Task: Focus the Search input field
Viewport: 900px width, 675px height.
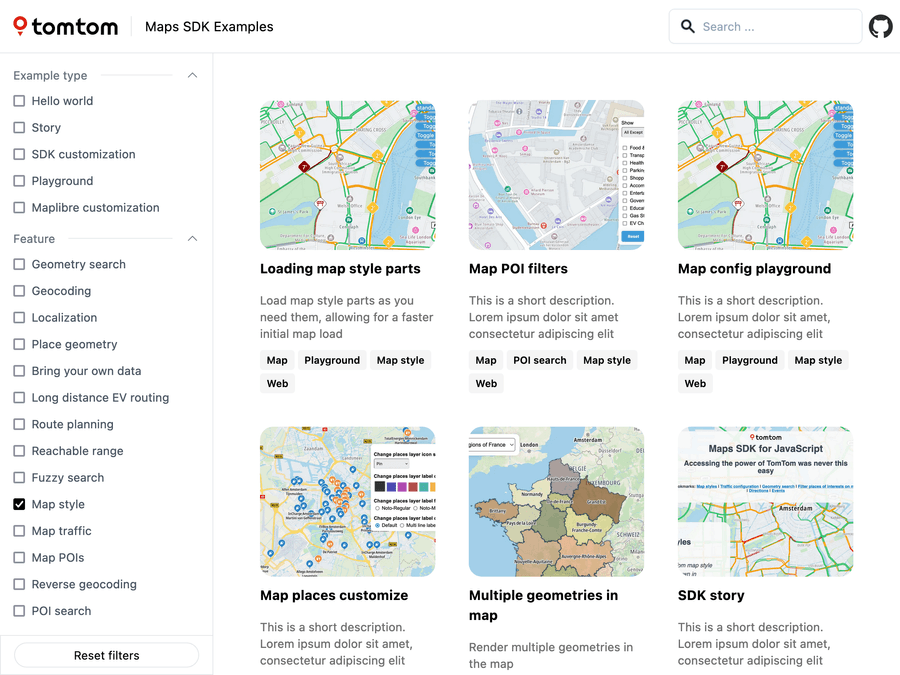Action: [765, 26]
